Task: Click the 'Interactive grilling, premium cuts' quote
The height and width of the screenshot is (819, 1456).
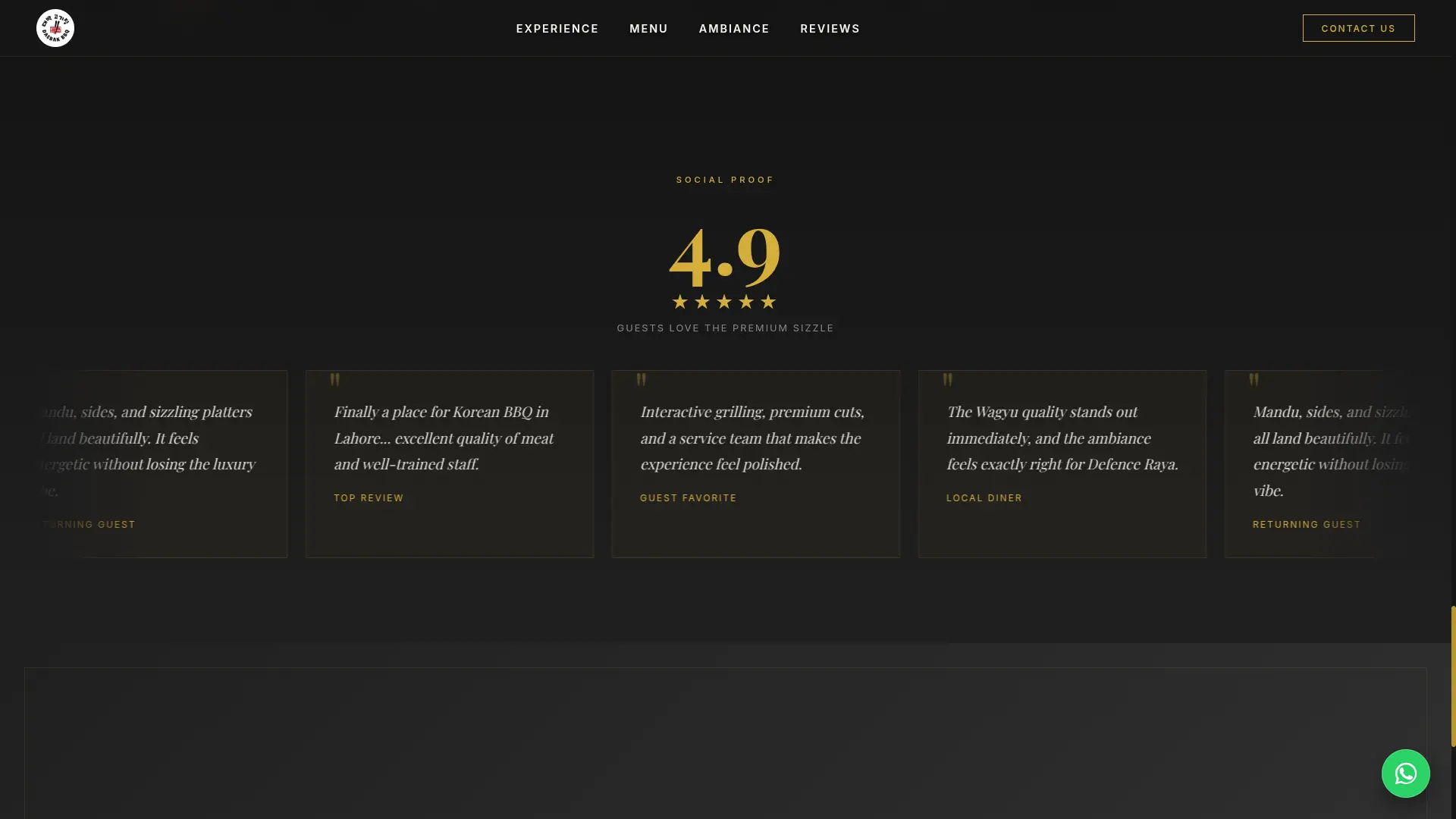Action: click(752, 438)
